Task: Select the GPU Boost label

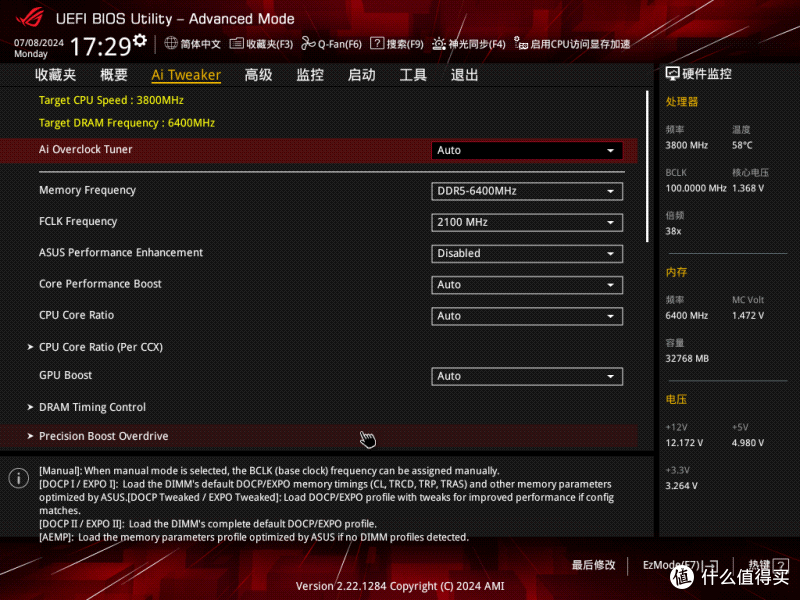Action: point(65,376)
